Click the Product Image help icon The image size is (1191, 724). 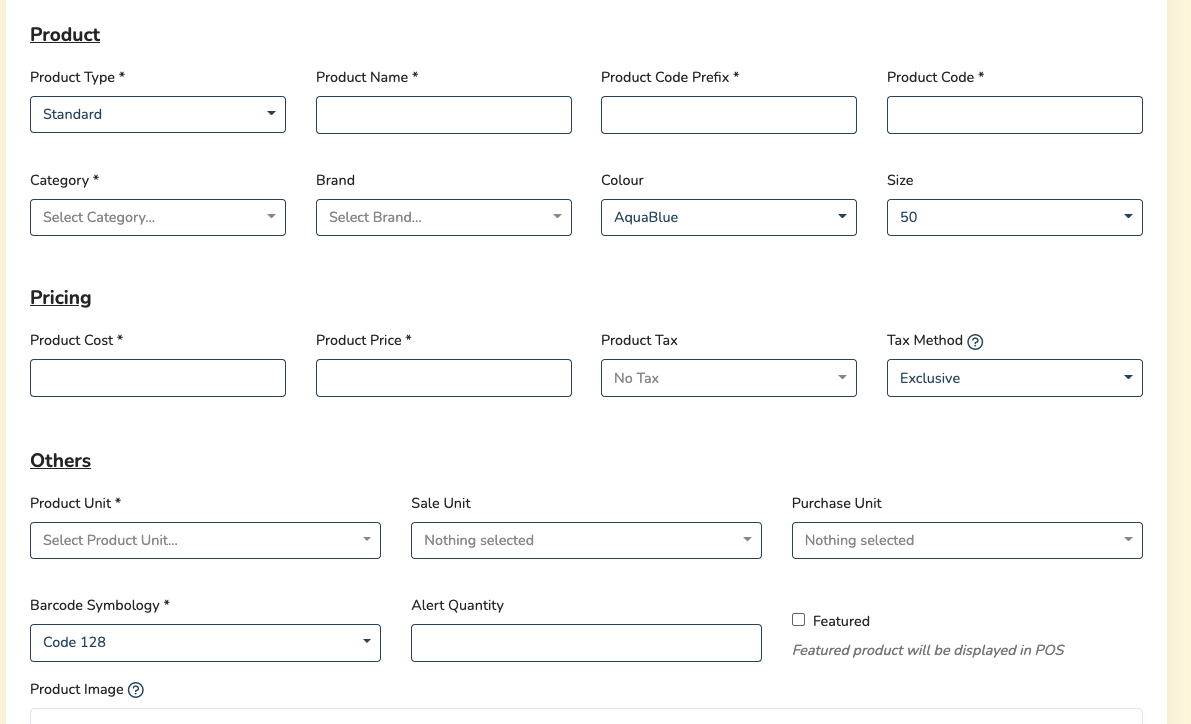136,690
